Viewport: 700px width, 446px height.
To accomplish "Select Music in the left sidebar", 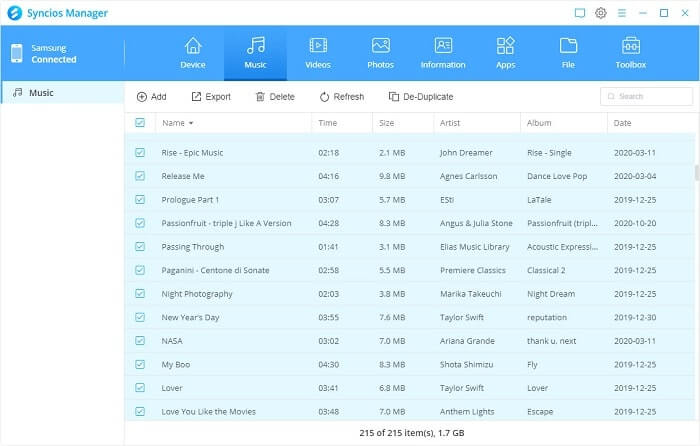I will click(62, 92).
